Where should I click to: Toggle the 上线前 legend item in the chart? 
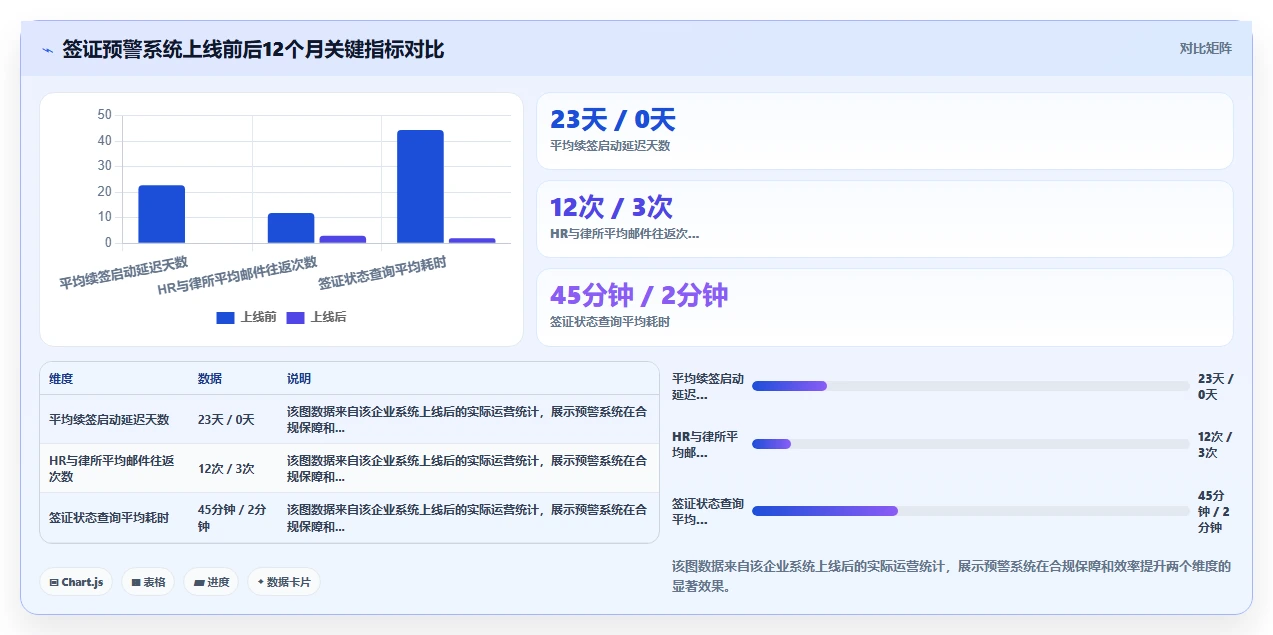pyautogui.click(x=246, y=317)
